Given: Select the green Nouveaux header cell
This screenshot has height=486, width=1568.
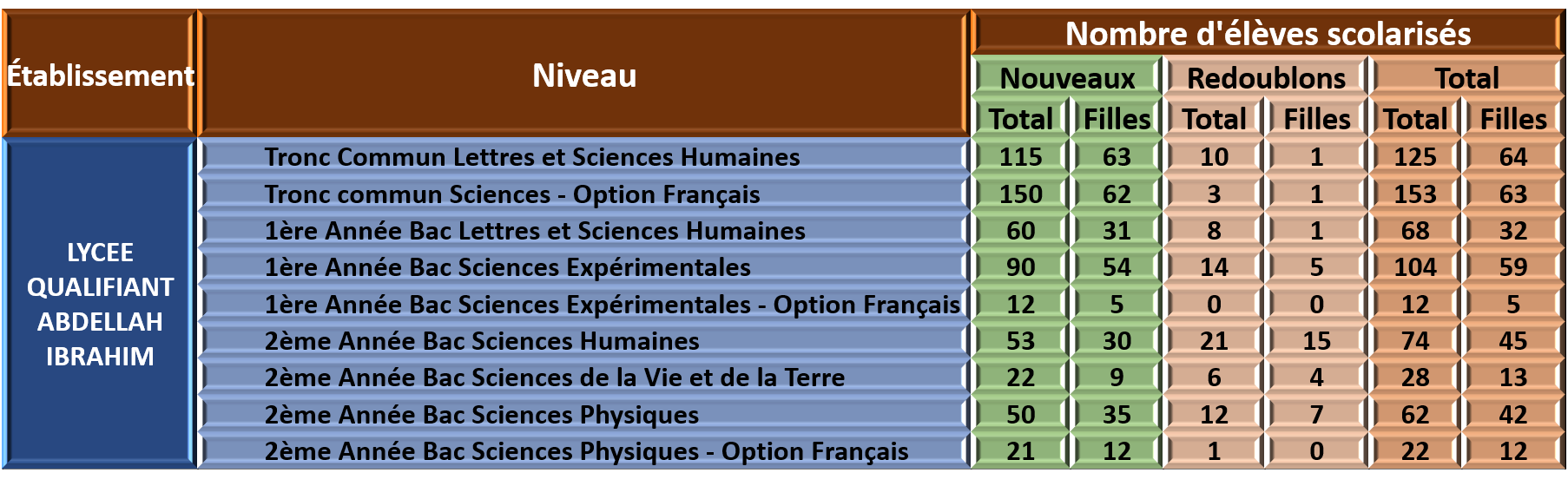Looking at the screenshot, I should (x=1066, y=77).
